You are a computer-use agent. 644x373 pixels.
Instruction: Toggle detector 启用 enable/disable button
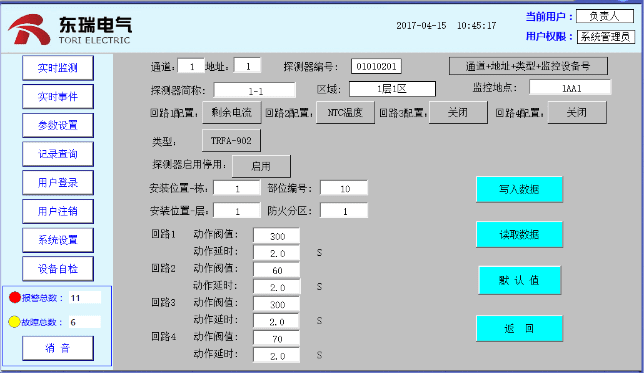[x=261, y=166]
